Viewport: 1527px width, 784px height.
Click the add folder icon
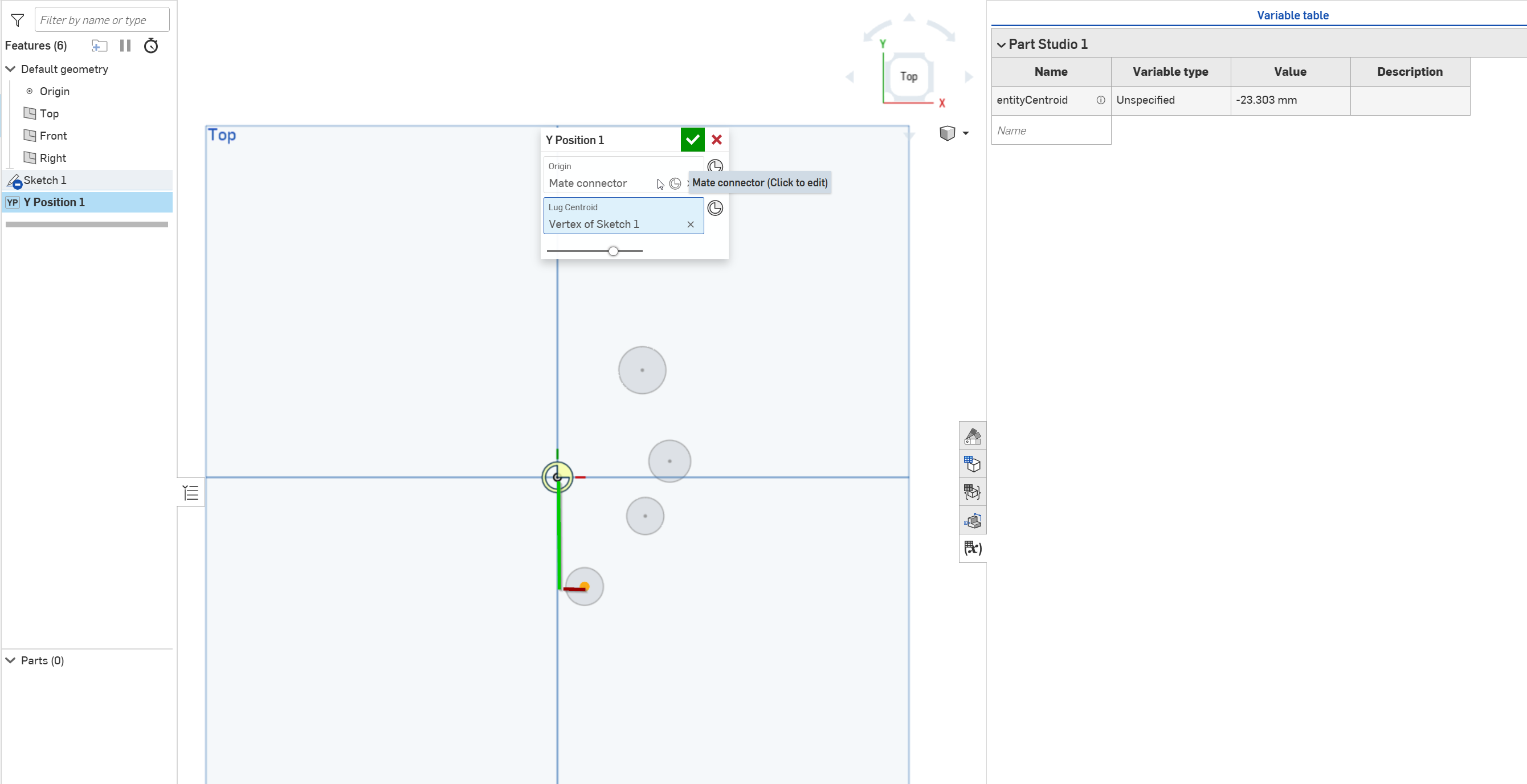coord(99,46)
